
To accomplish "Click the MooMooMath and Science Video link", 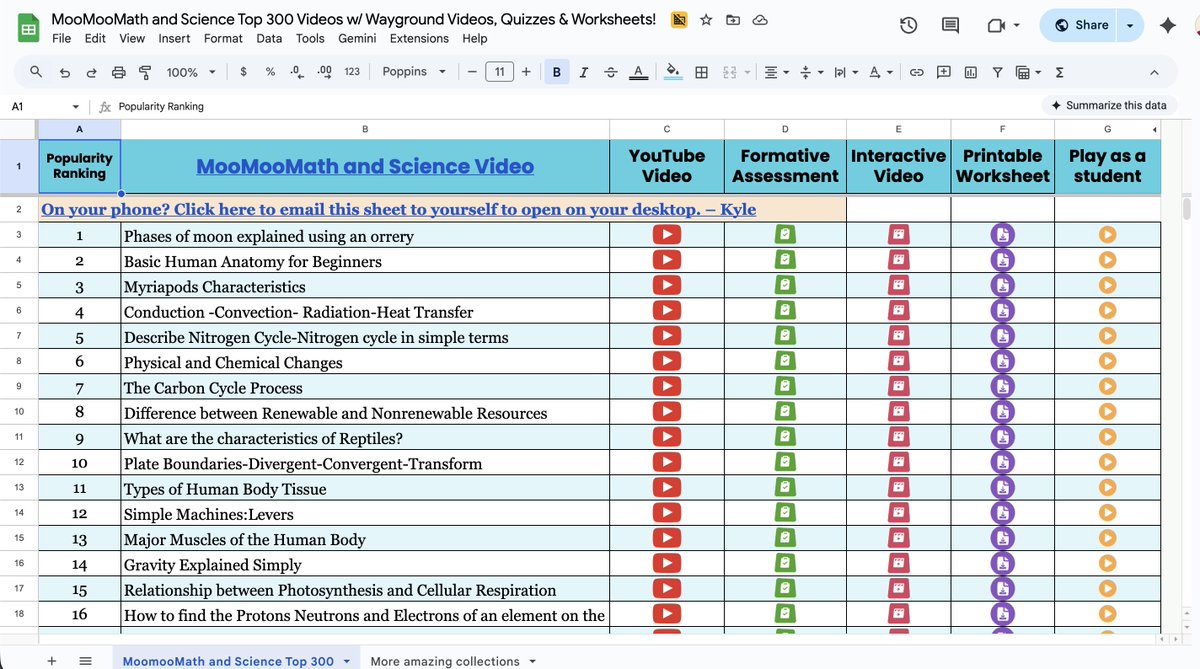I will pyautogui.click(x=365, y=166).
